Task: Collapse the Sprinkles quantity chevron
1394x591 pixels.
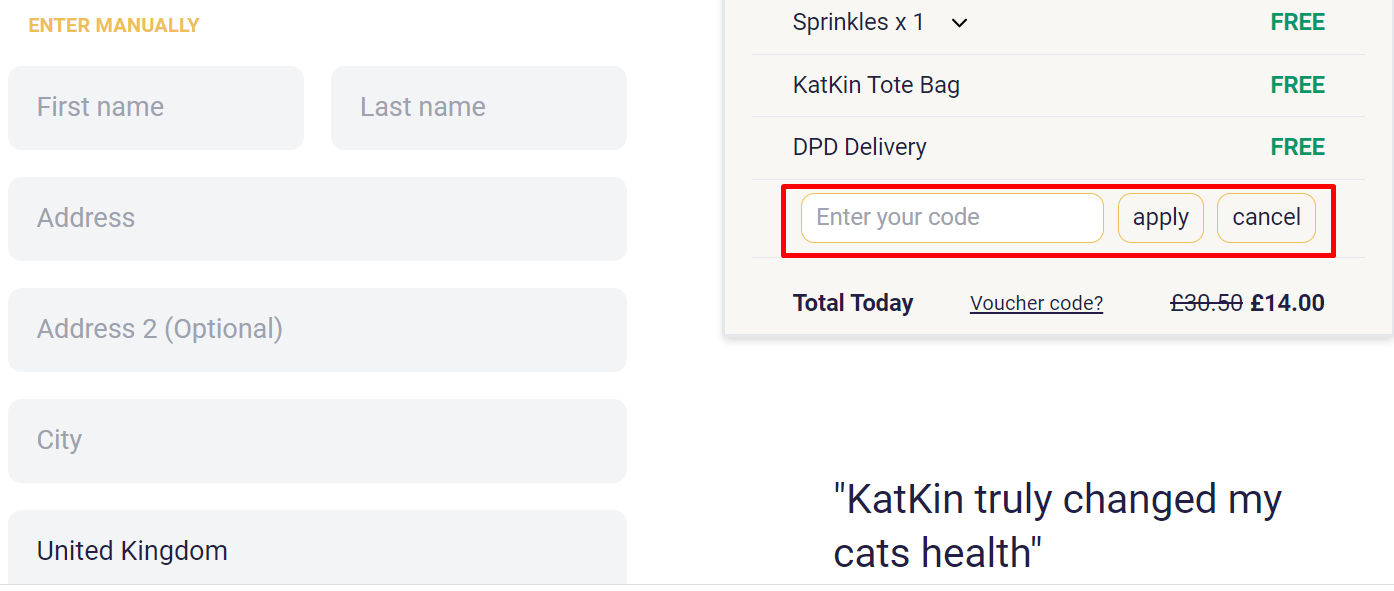Action: (x=958, y=22)
